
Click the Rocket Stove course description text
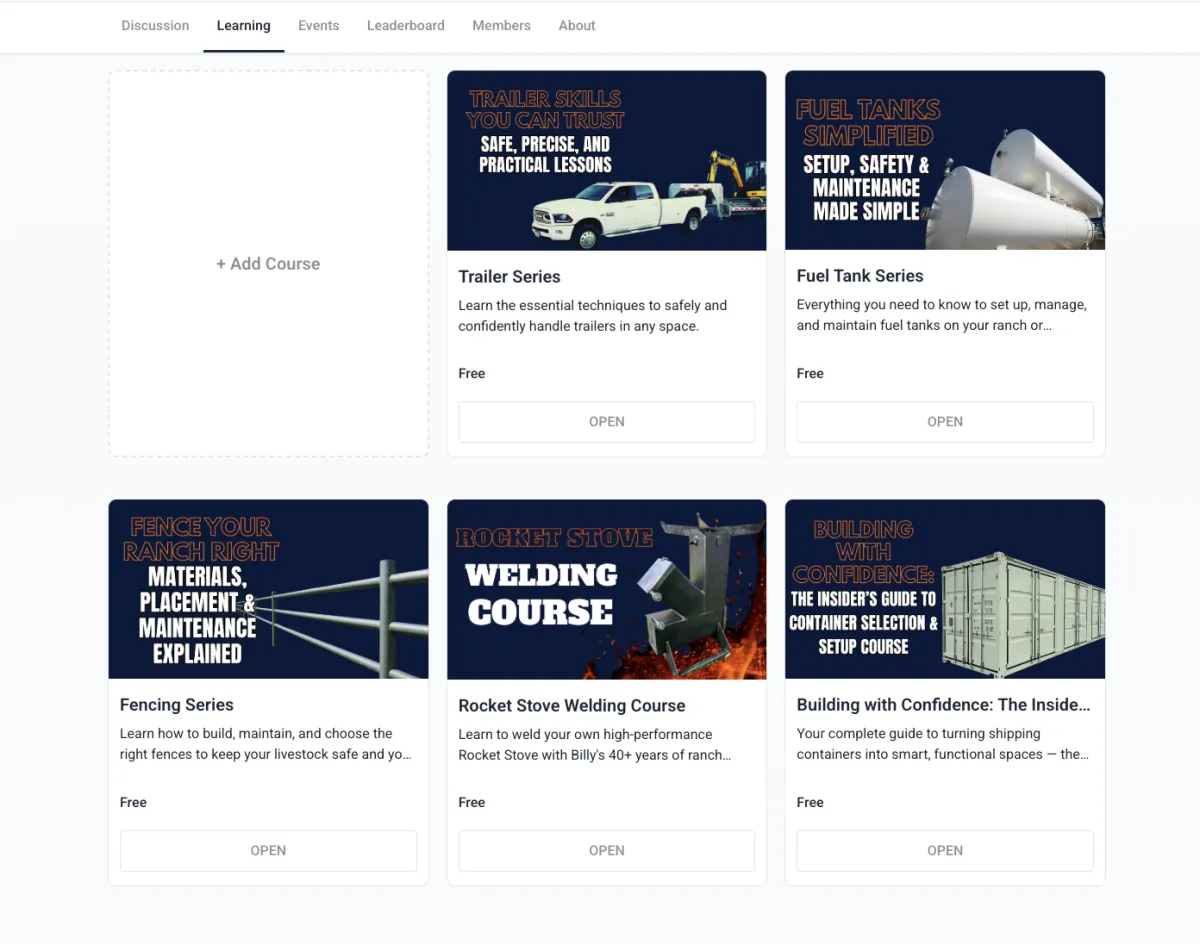595,745
